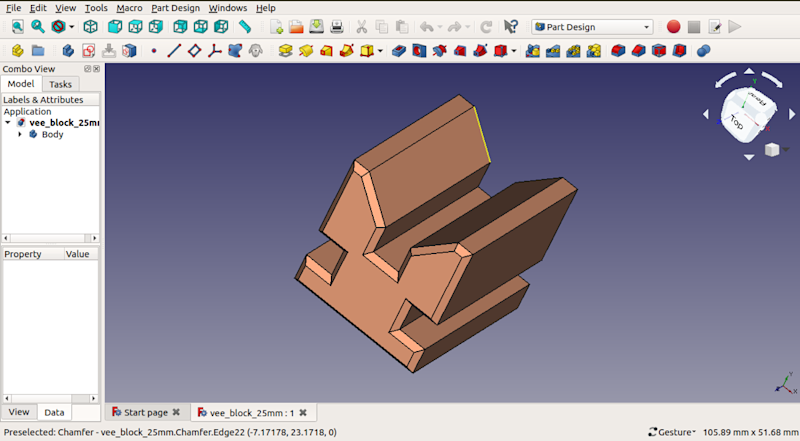The height and width of the screenshot is (441, 800).
Task: Collapse the vee_block_25mm tree node
Action: 8,122
